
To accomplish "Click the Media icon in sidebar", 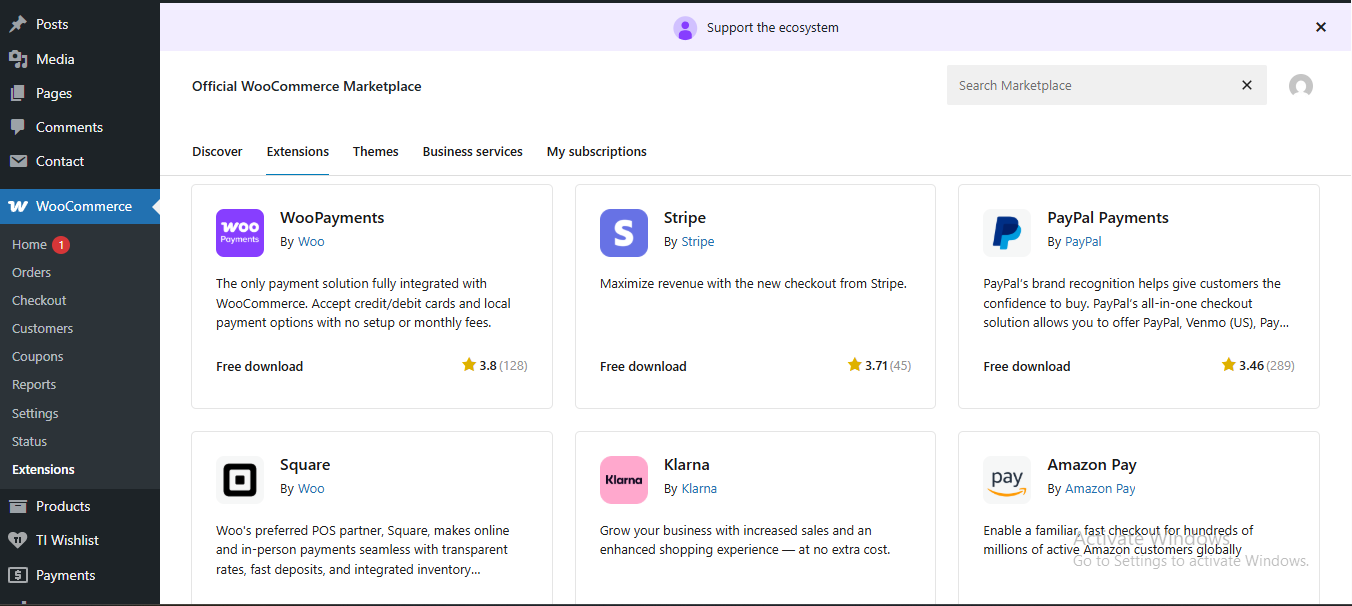I will pos(18,59).
